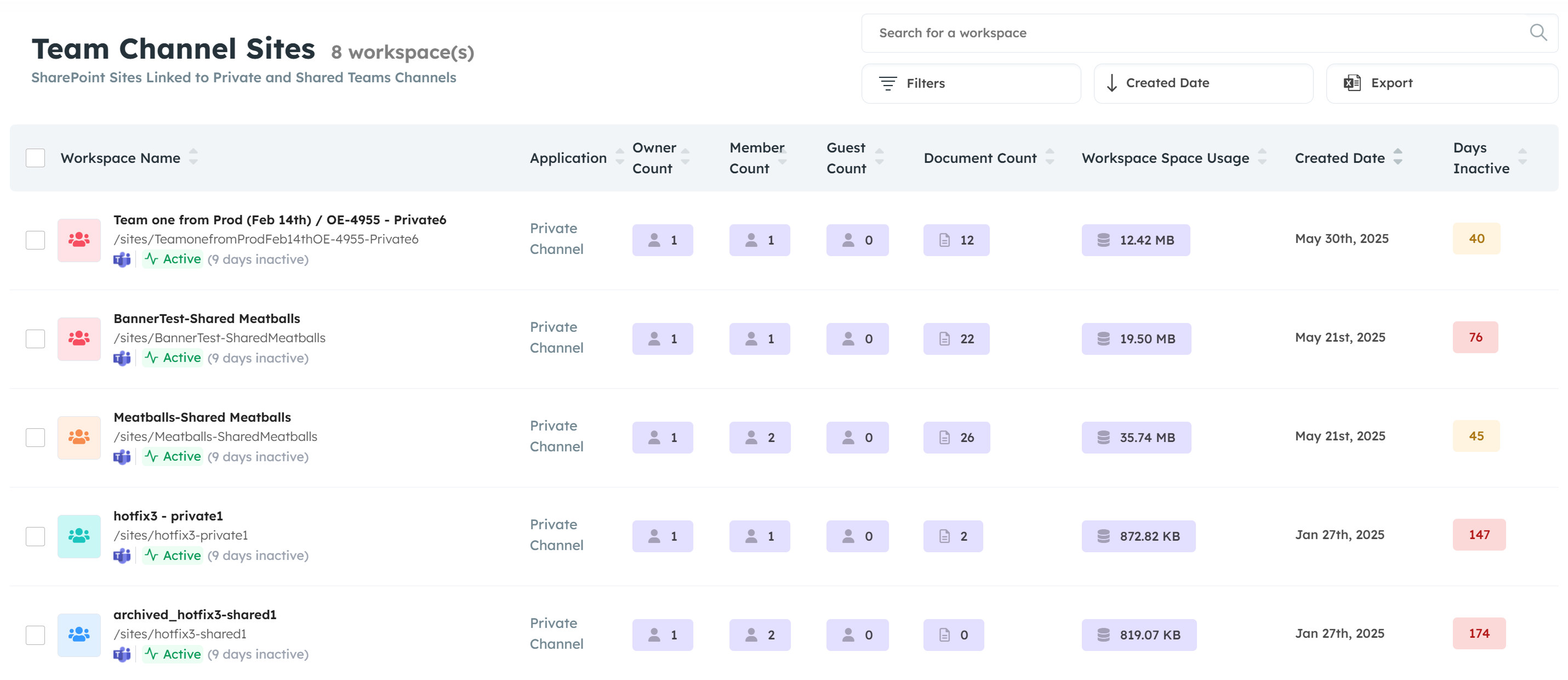1568x680 pixels.
Task: Click Teams icon under hotfix3 - private1
Action: click(x=122, y=556)
